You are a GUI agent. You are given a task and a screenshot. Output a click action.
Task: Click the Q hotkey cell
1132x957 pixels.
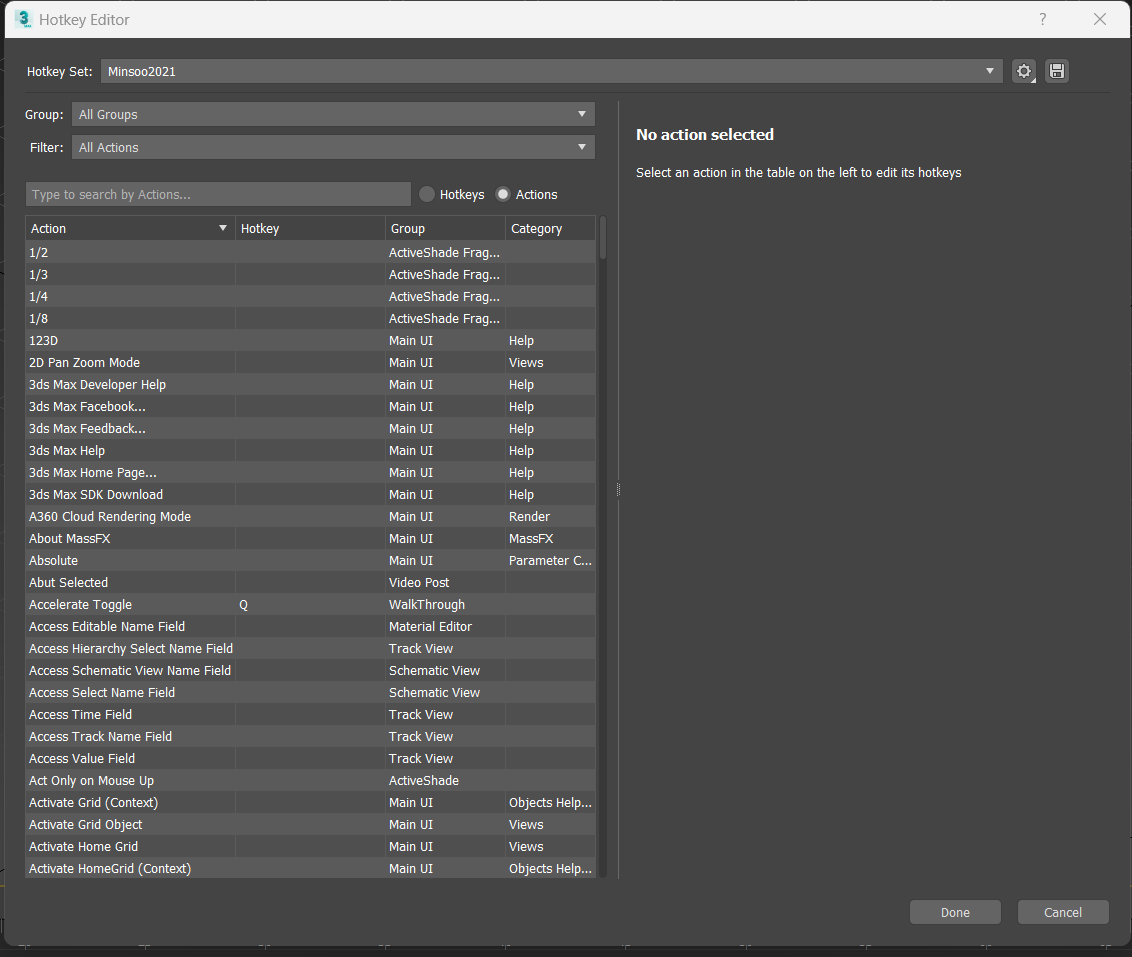click(310, 605)
